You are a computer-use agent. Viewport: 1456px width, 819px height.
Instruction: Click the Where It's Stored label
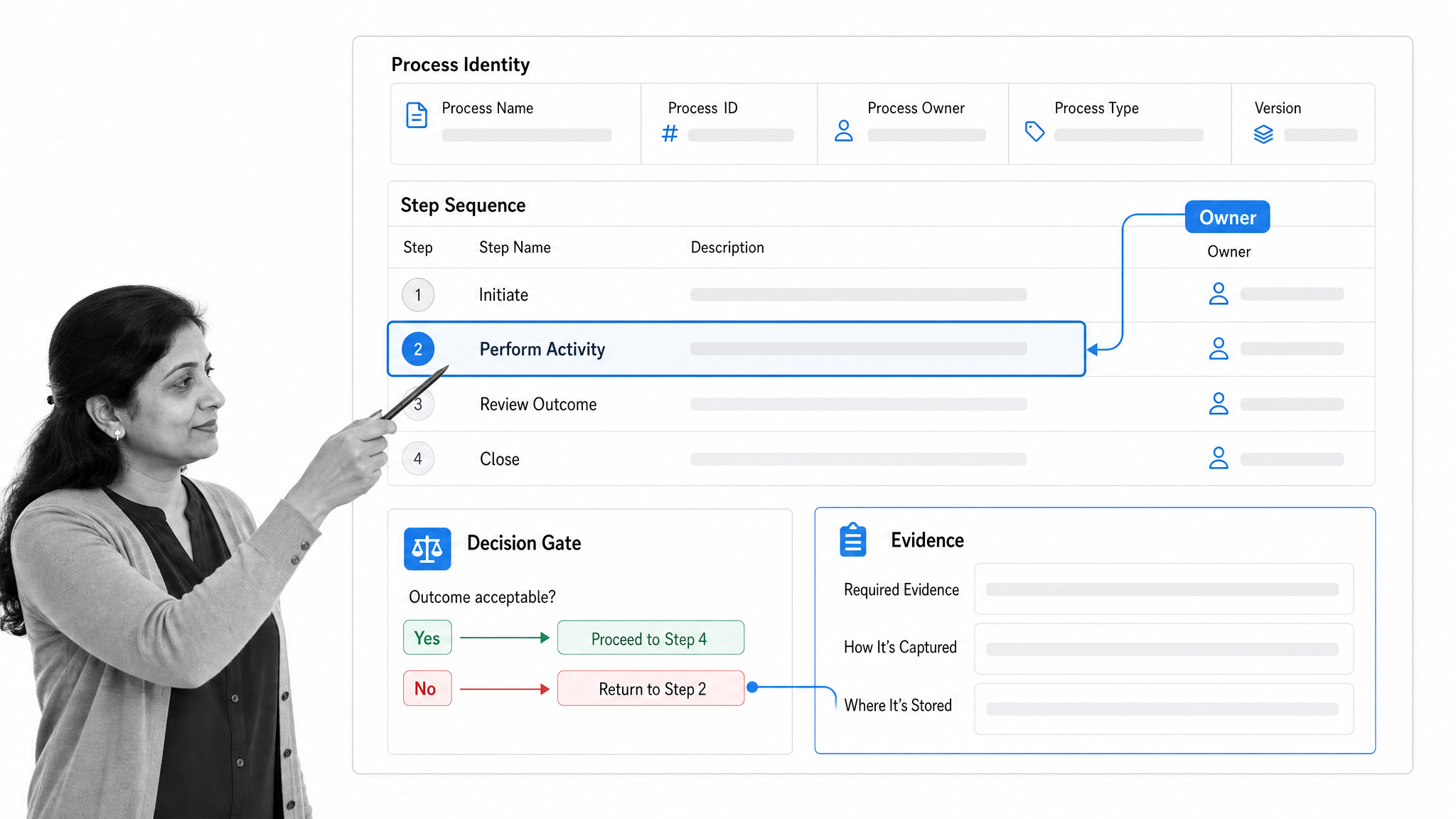(897, 705)
